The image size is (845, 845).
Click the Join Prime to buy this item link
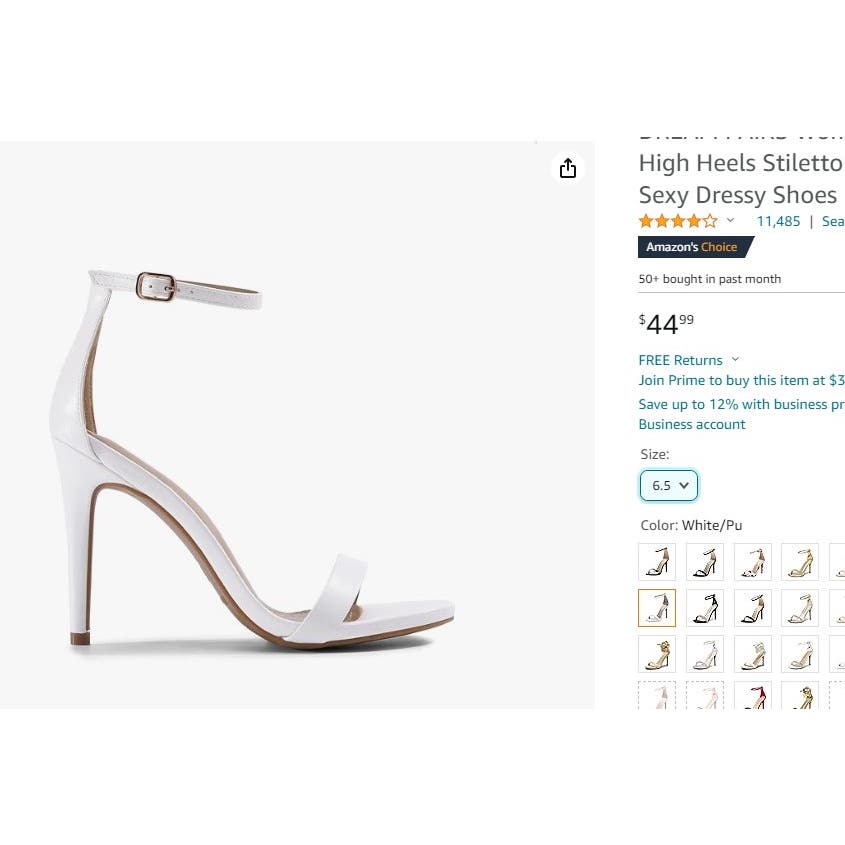pyautogui.click(x=741, y=380)
